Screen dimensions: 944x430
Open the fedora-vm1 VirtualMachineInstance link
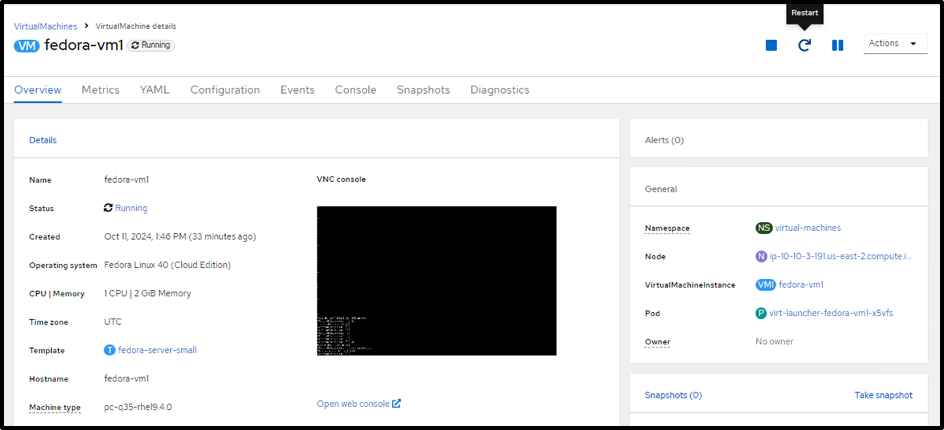pos(801,284)
